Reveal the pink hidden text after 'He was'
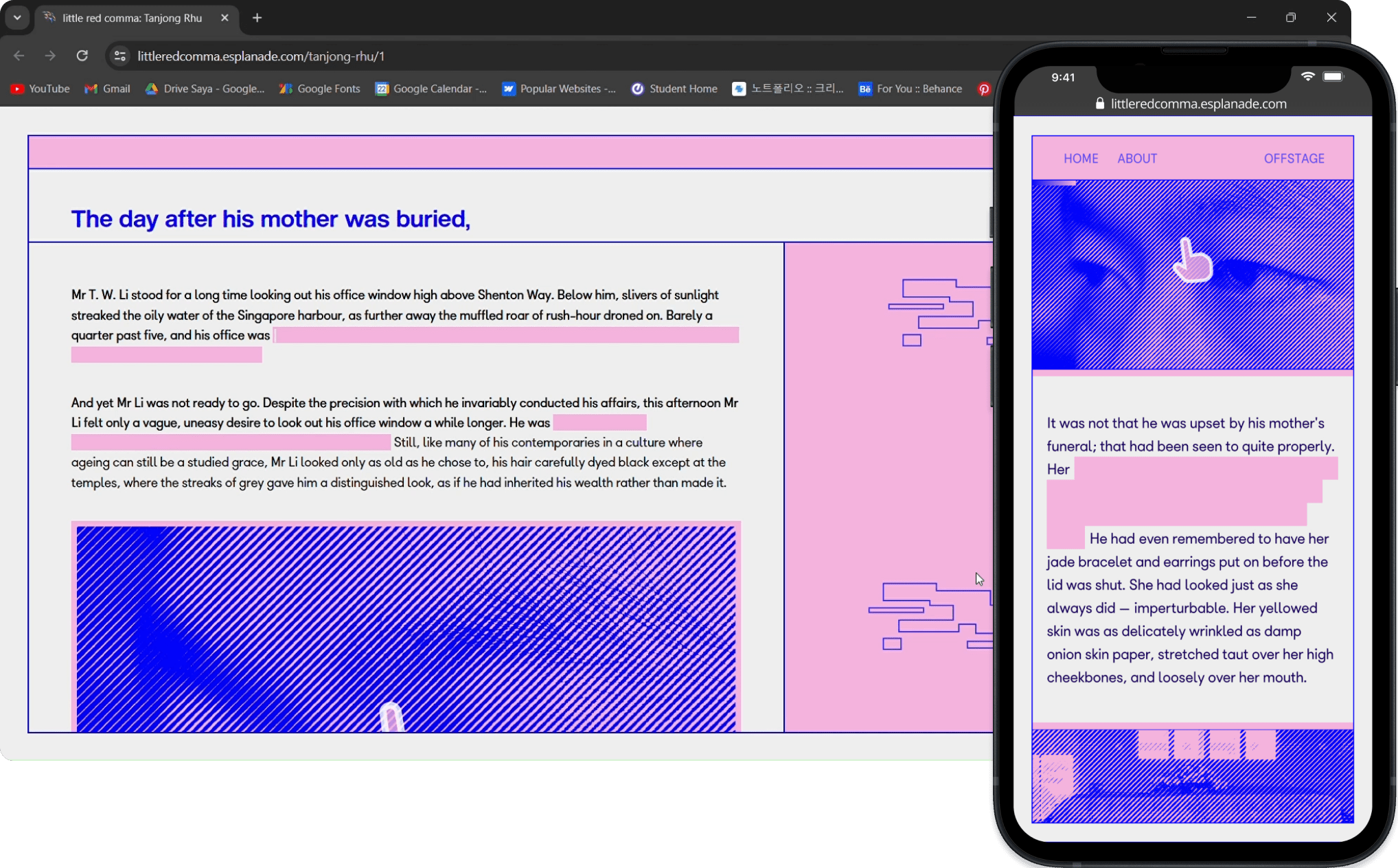1398x868 pixels. click(x=599, y=422)
